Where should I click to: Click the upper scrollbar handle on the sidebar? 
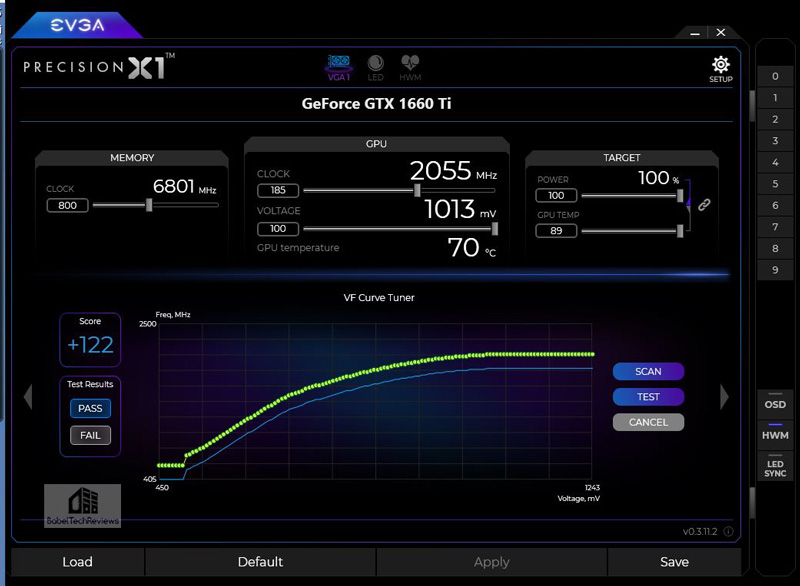752,106
